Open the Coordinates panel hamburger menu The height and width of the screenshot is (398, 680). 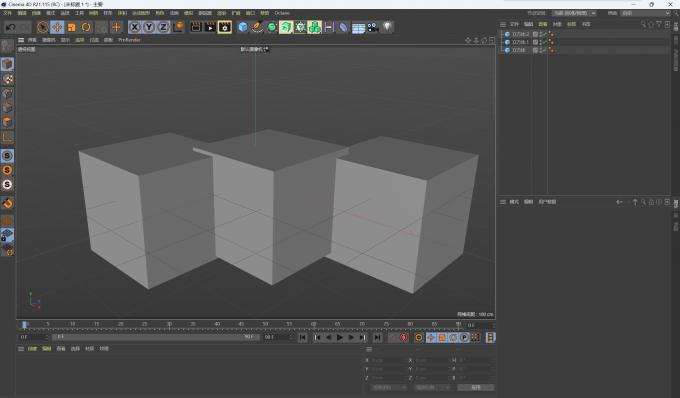coord(369,349)
